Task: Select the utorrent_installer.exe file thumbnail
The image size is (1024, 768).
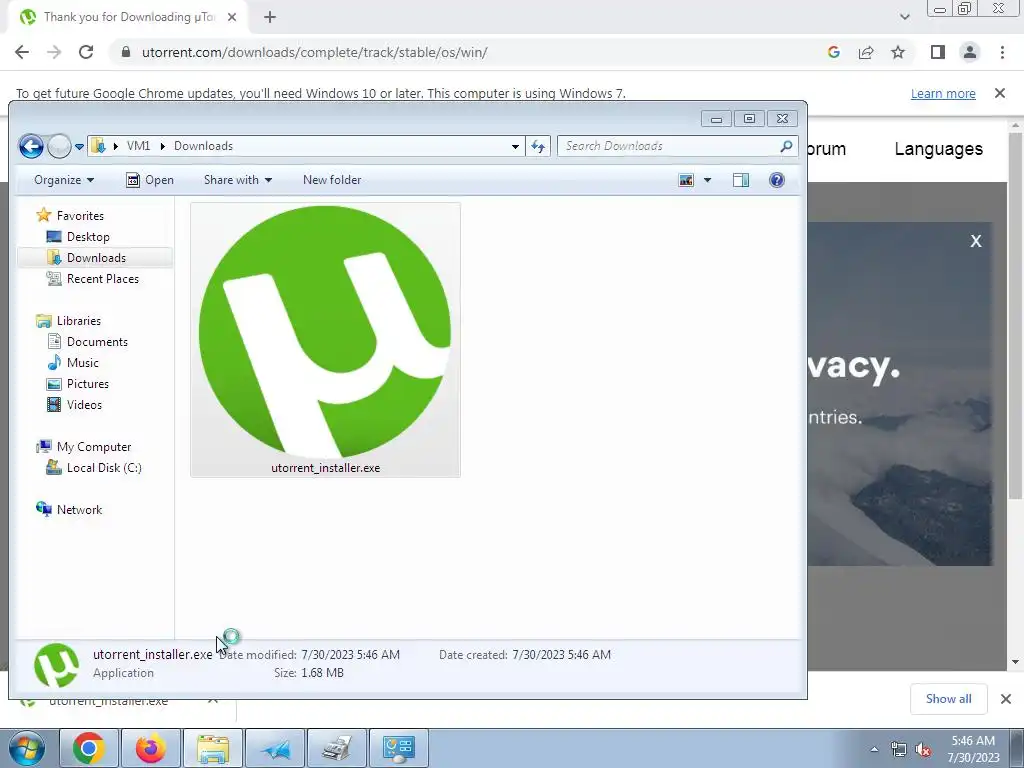Action: 325,340
